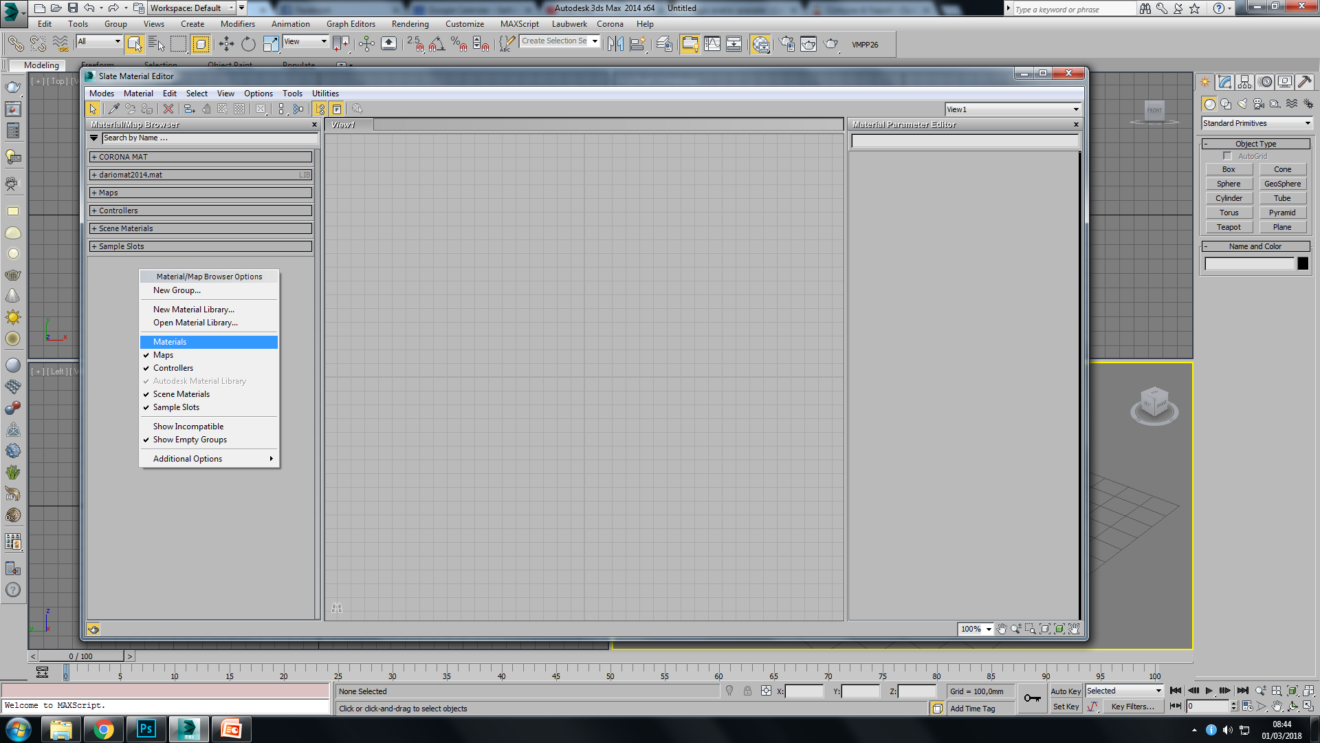Click the 0 / 100 time slider
This screenshot has width=1320, height=743.
(80, 656)
